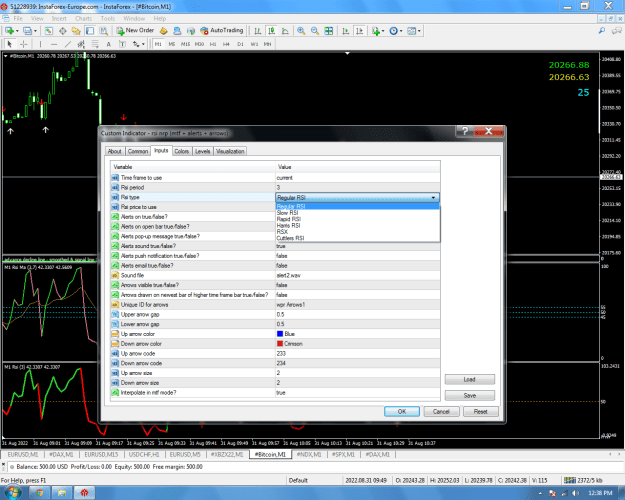Switch to the About tab
Viewport: 625px width, 500px height.
[114, 151]
